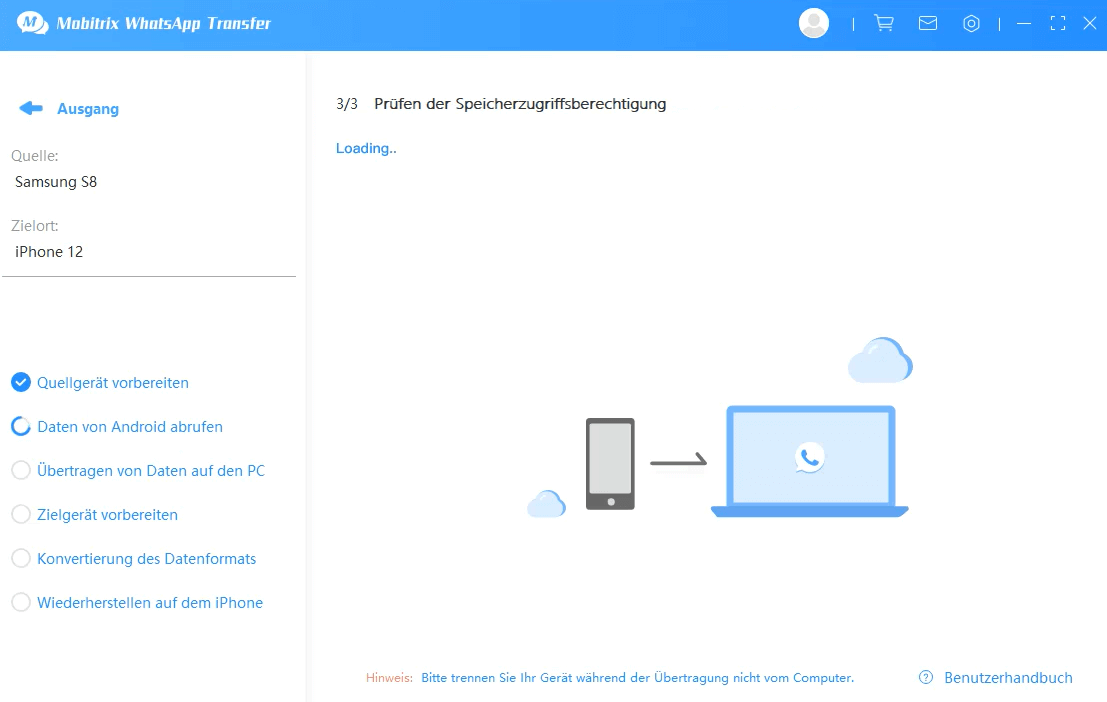
Task: Click the fullscreen icon in the title bar
Action: tap(1057, 22)
